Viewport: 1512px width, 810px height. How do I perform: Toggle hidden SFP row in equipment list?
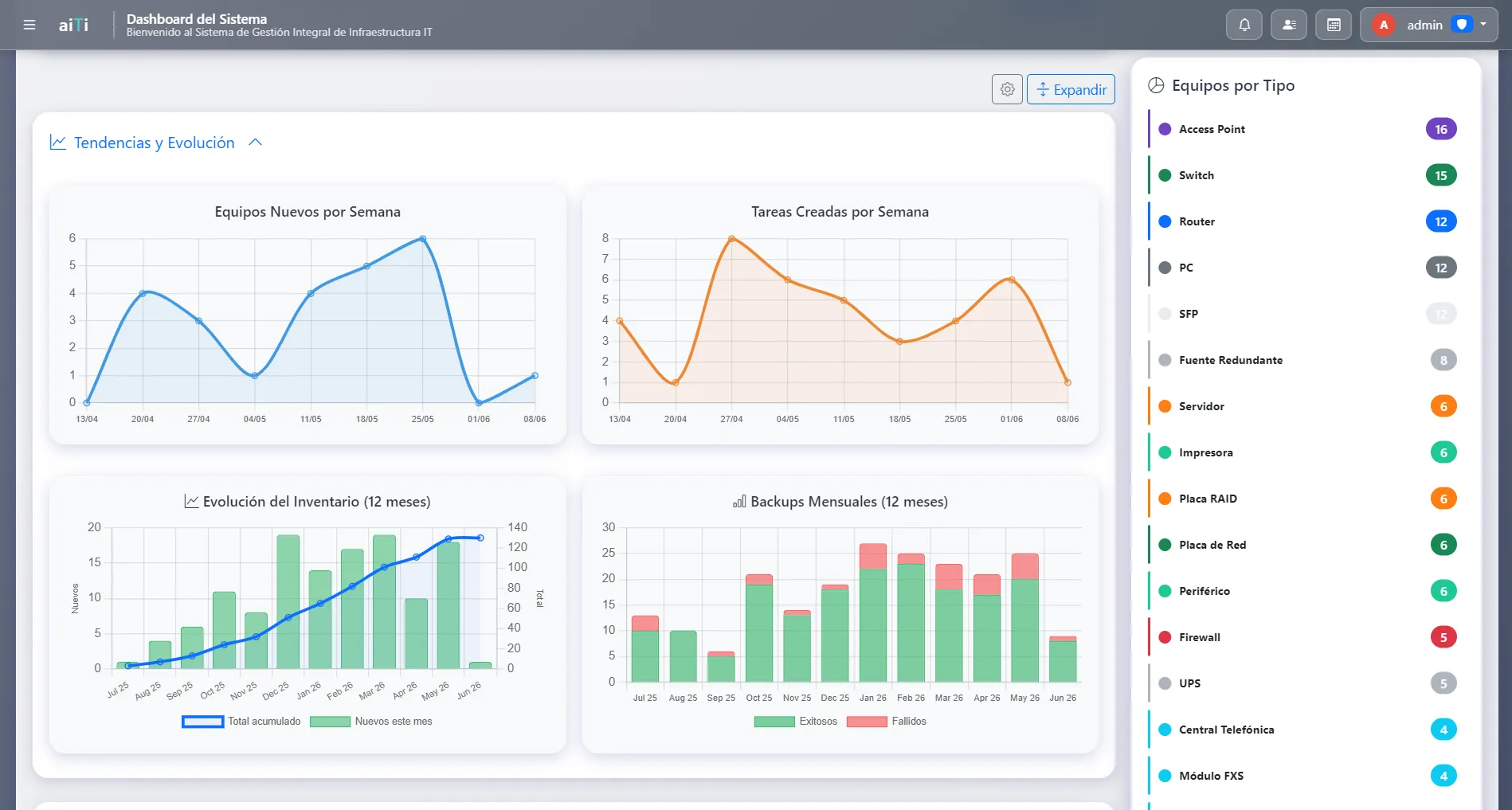[1306, 314]
